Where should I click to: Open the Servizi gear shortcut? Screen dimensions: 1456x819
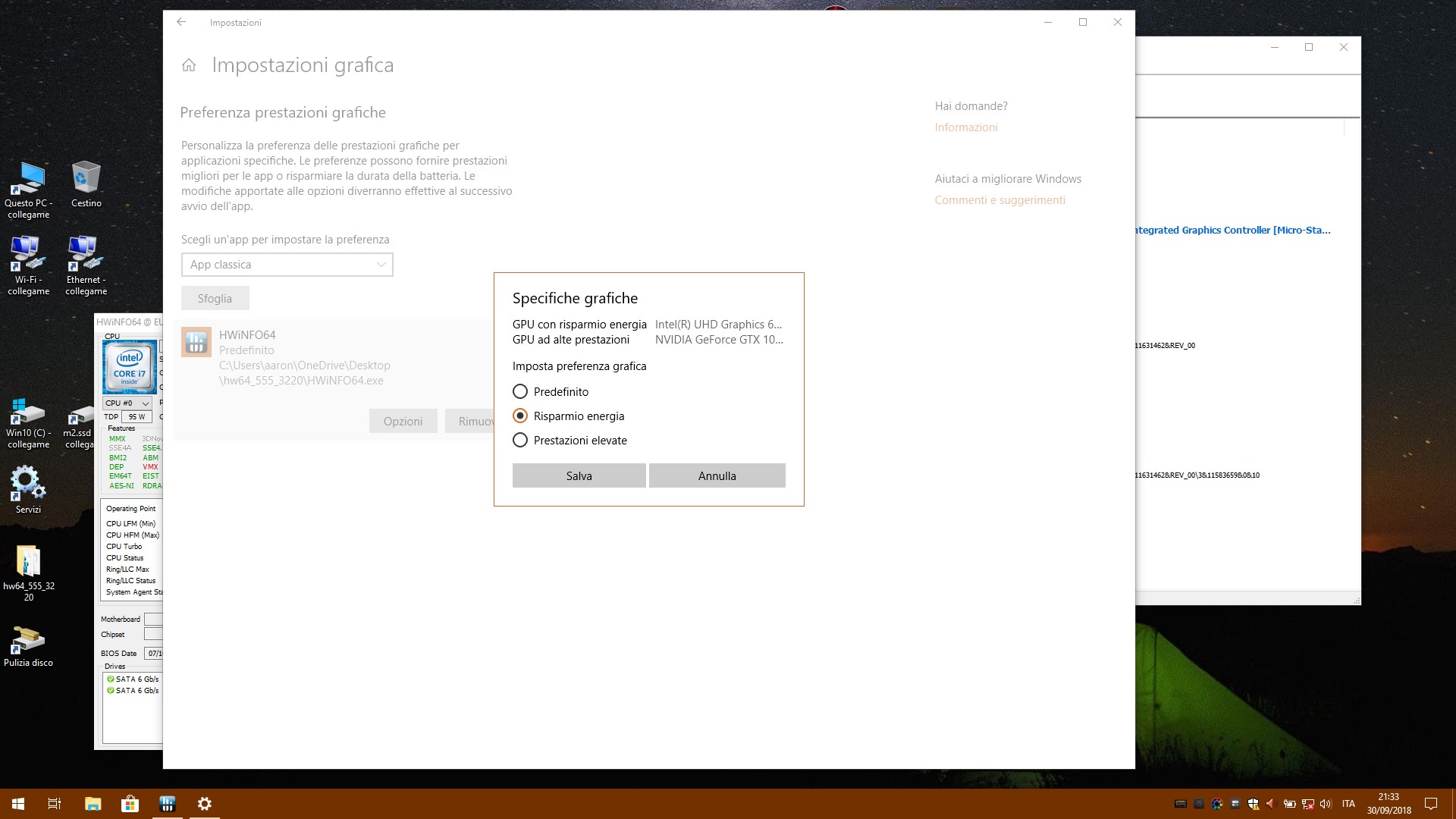click(x=28, y=489)
